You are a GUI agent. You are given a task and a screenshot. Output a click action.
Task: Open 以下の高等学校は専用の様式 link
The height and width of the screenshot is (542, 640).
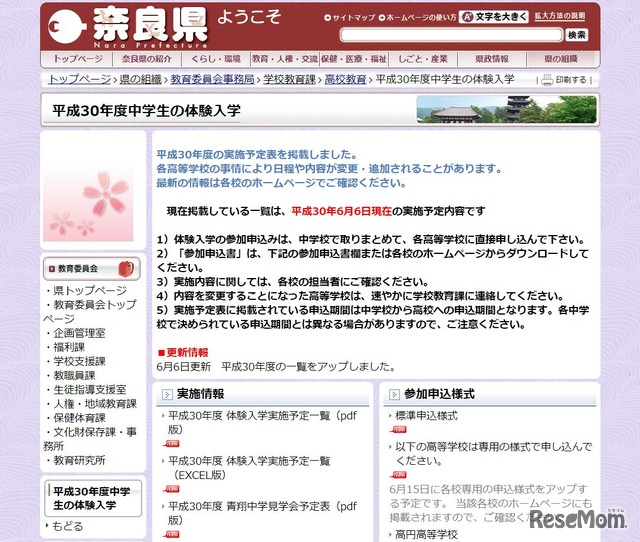pos(493,454)
